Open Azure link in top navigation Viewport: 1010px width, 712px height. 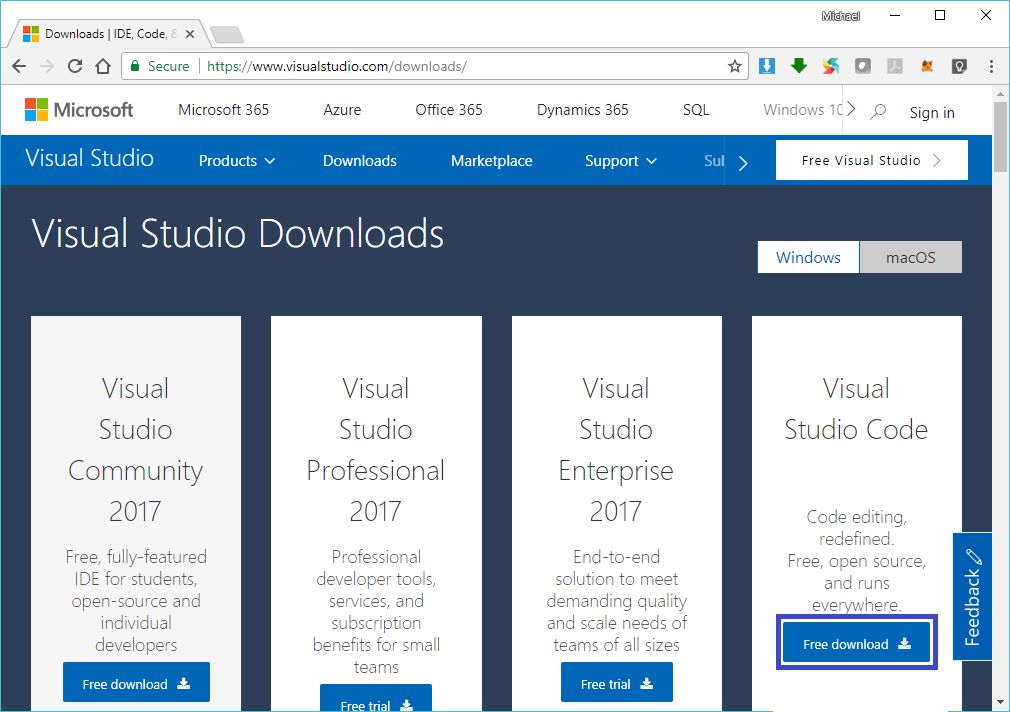[342, 110]
